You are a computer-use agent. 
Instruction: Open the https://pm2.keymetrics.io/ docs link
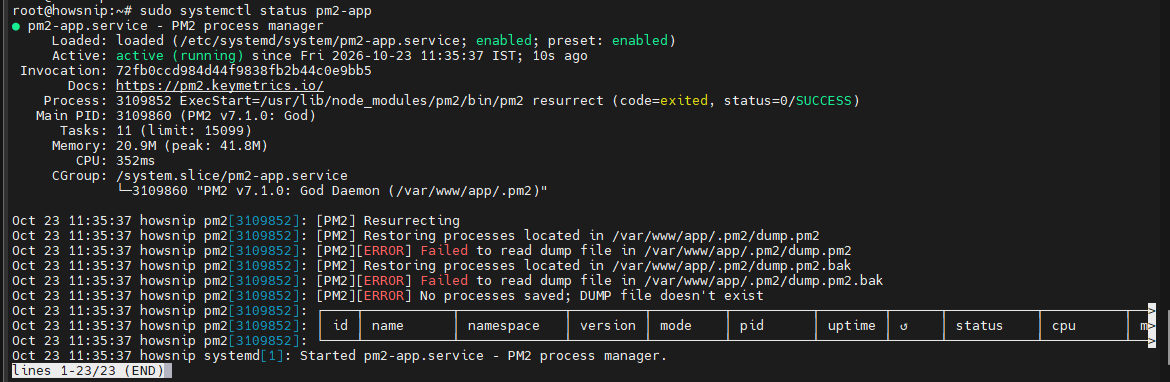pyautogui.click(x=220, y=86)
